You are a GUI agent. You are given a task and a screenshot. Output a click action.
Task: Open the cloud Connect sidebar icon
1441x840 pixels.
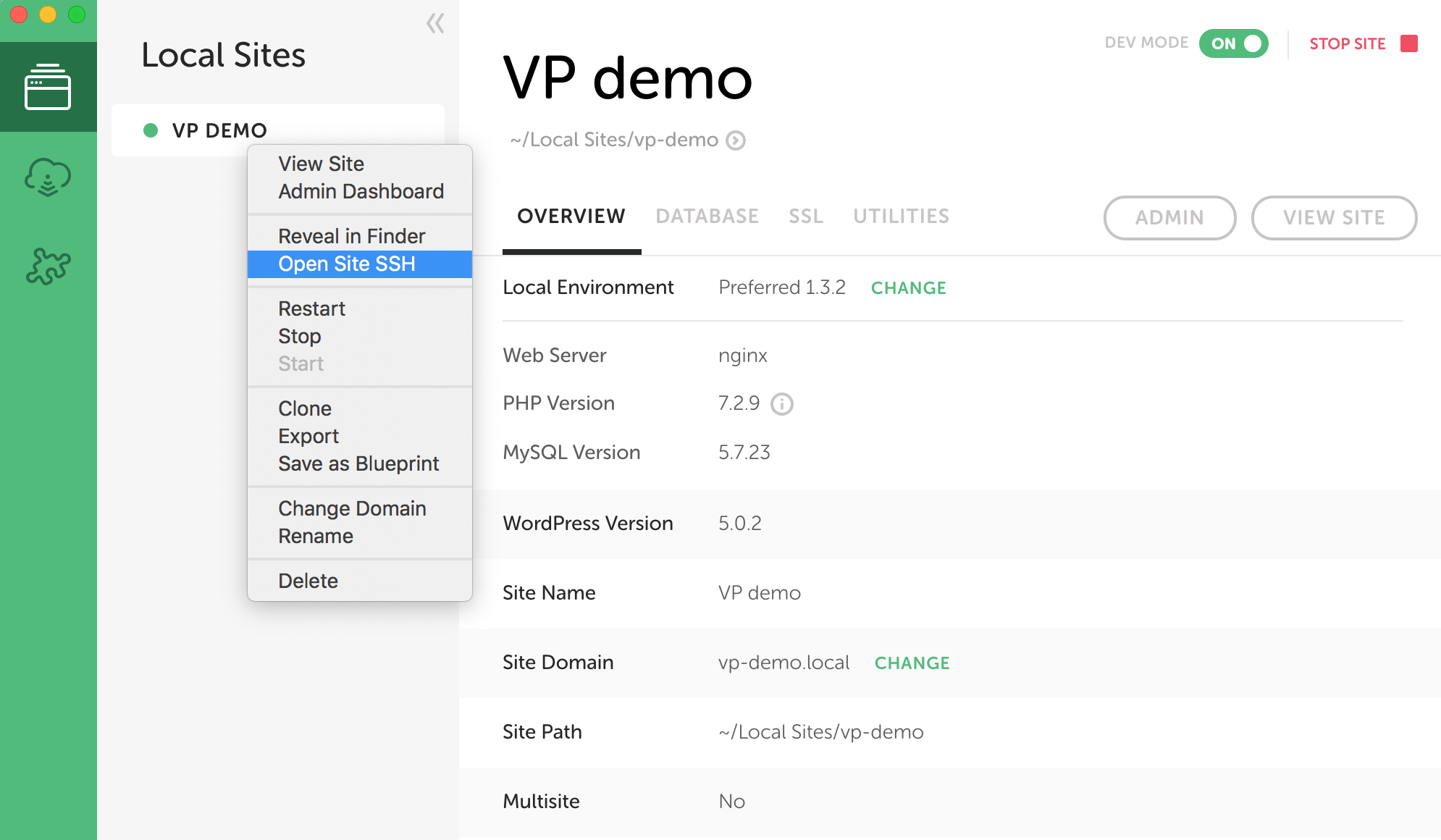(48, 177)
